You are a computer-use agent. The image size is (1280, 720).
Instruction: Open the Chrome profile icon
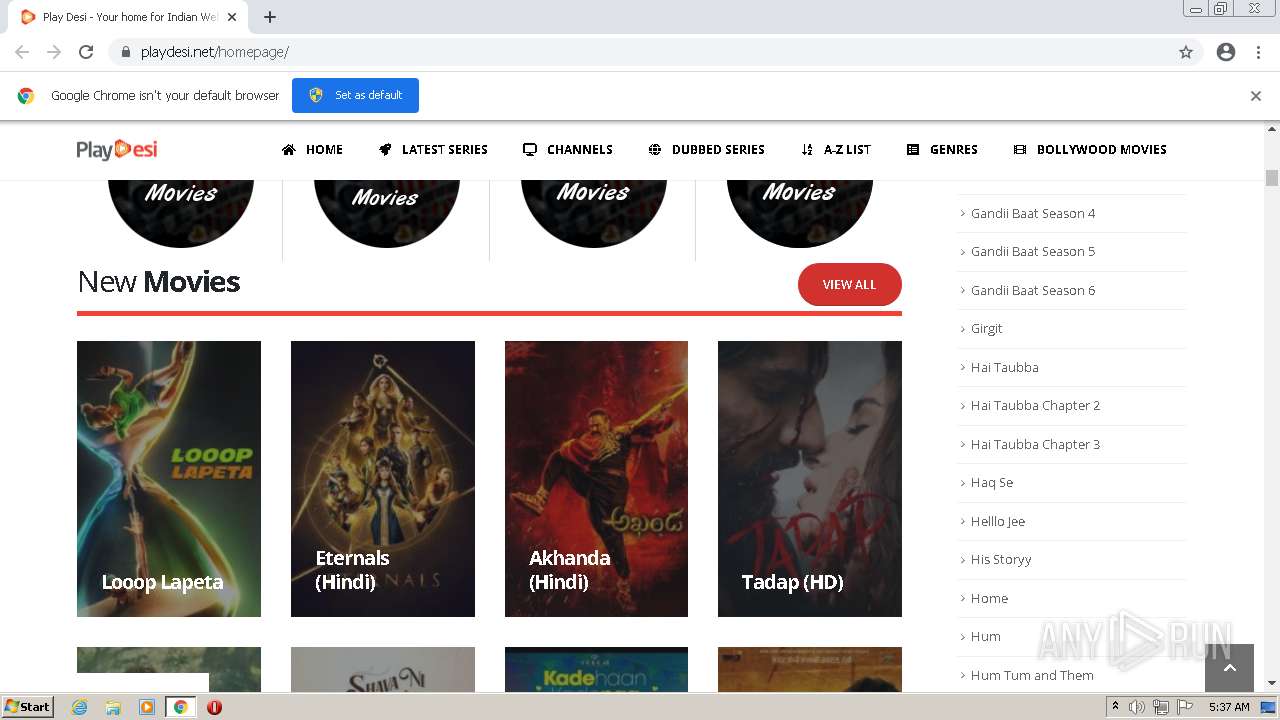(x=1226, y=52)
